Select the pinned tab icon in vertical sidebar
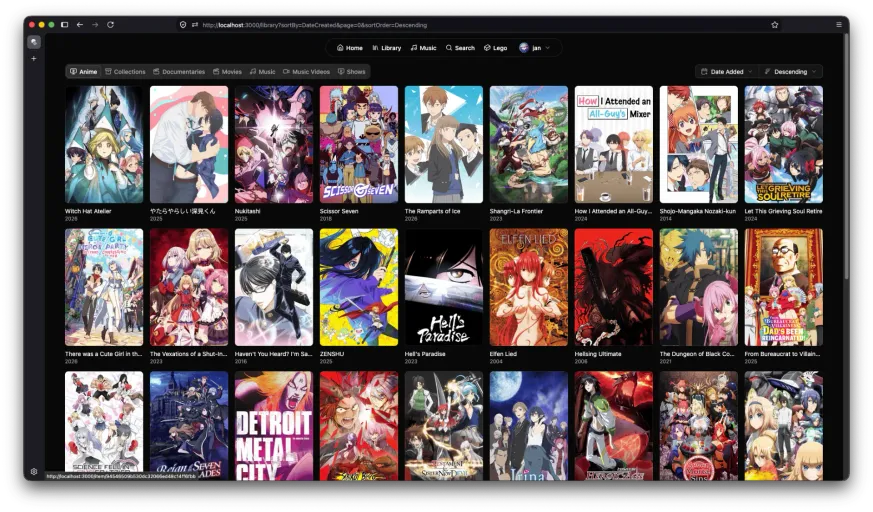This screenshot has height=512, width=873. (x=34, y=42)
